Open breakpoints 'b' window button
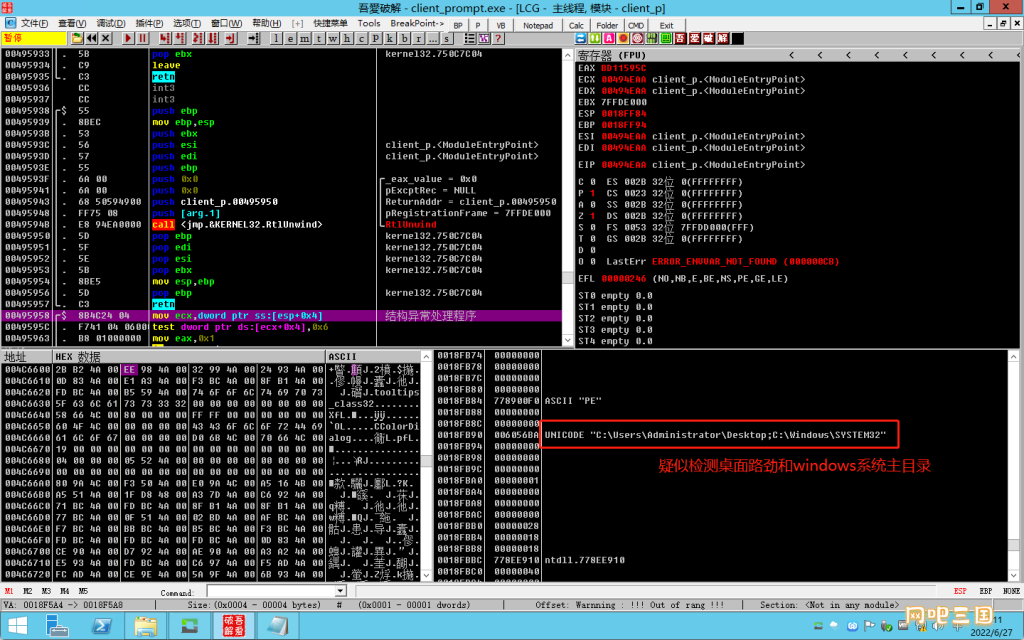1024x640 pixels. click(x=404, y=39)
